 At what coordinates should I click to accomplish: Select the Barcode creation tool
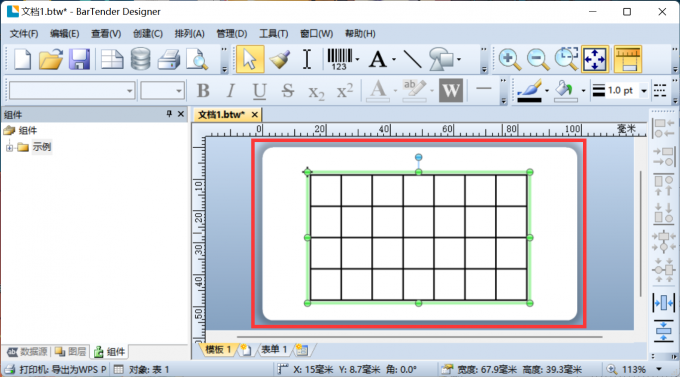pos(340,59)
